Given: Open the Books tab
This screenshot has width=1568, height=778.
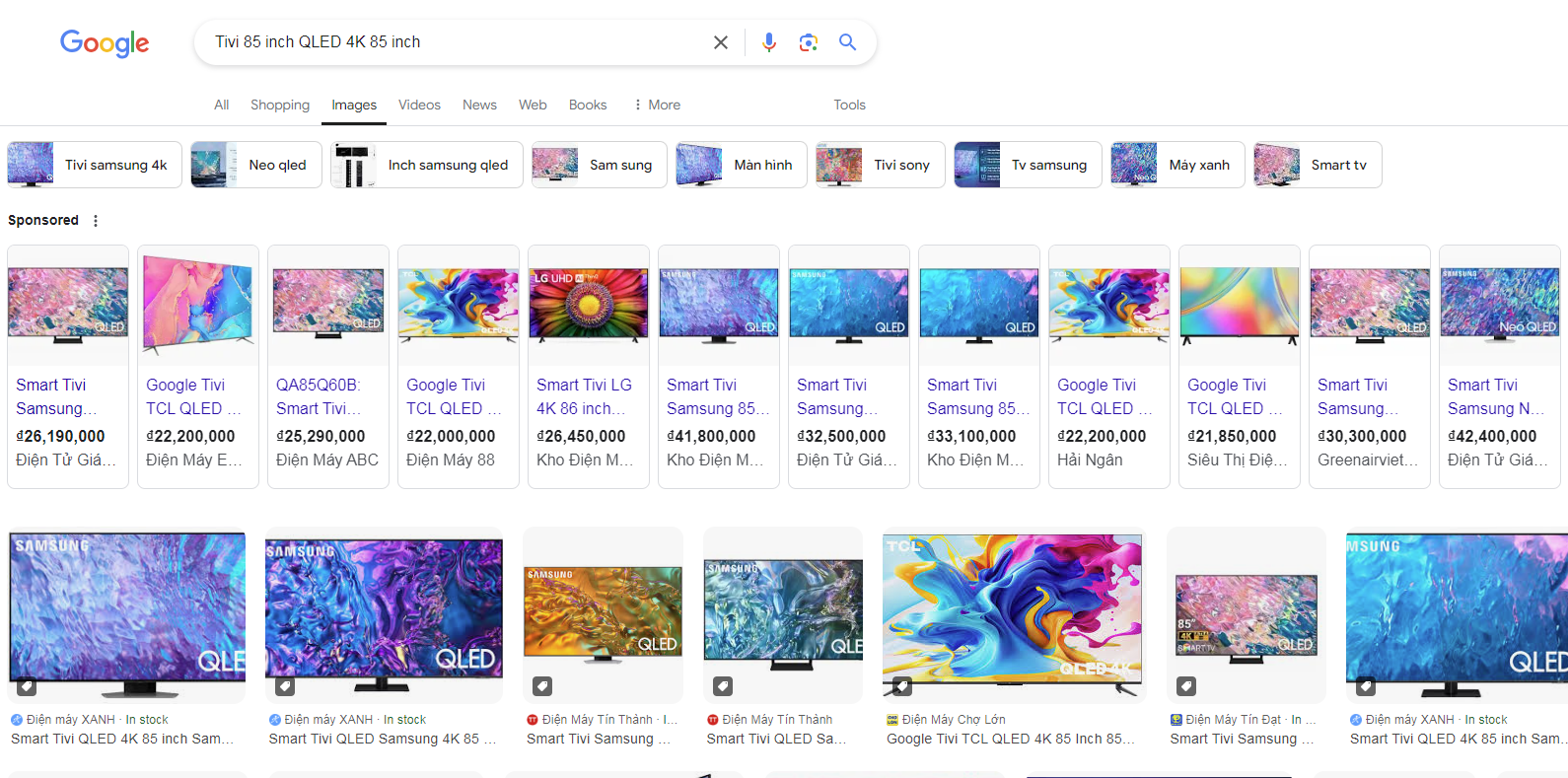Looking at the screenshot, I should click(588, 105).
